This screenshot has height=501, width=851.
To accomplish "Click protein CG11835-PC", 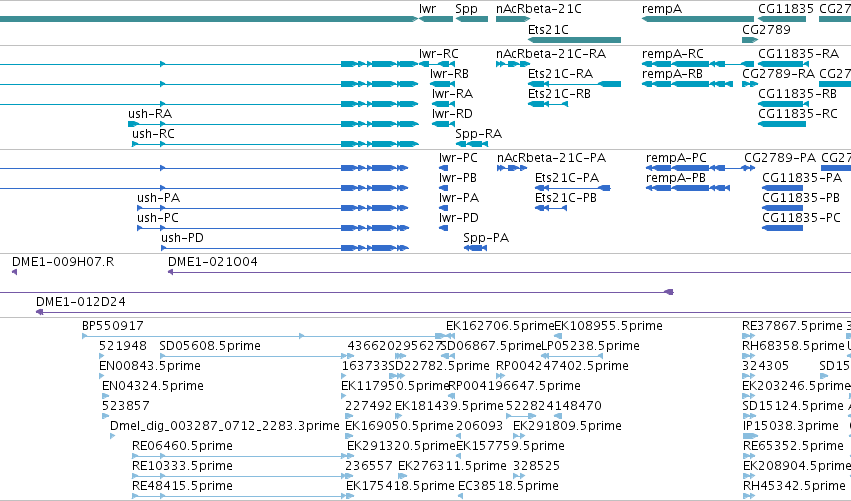I will [801, 218].
